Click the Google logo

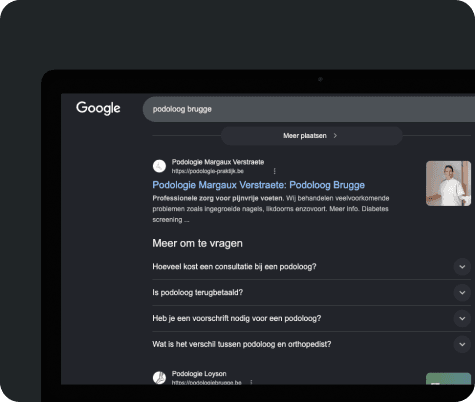[x=98, y=108]
